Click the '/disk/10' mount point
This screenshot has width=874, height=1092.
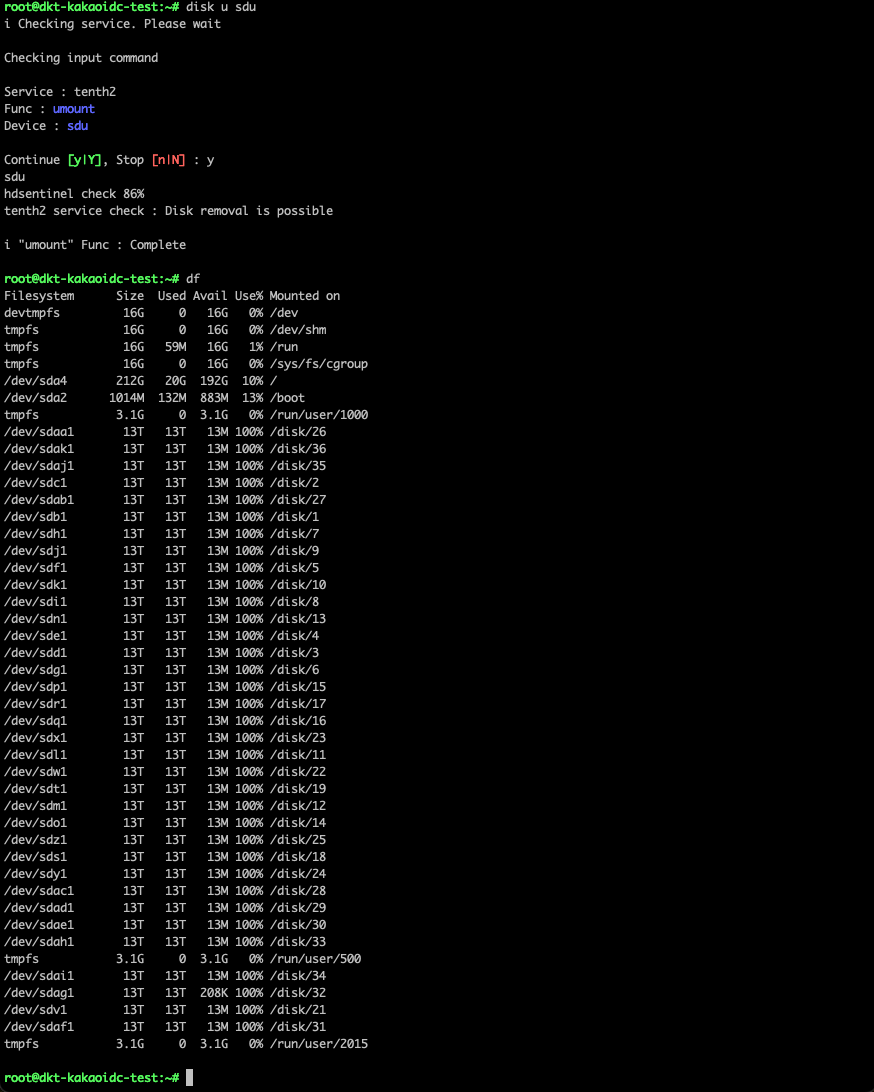[298, 585]
